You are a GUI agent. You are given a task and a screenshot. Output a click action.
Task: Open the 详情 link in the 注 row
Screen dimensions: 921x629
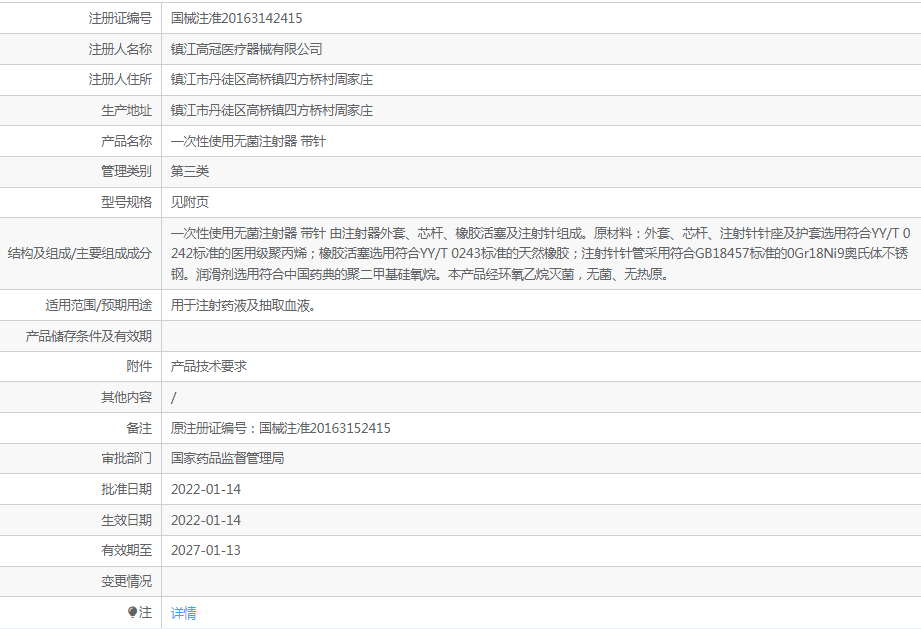point(183,613)
